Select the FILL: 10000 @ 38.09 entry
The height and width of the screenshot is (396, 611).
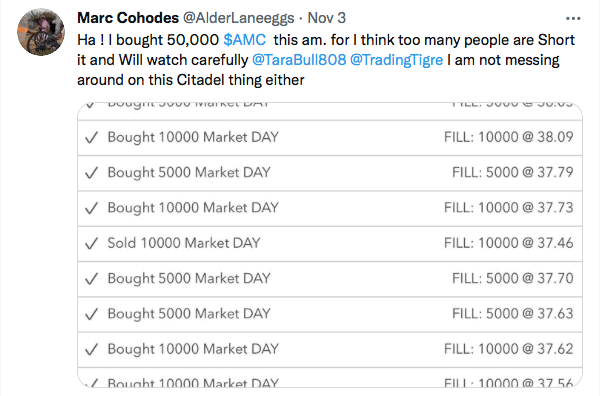[x=509, y=137]
